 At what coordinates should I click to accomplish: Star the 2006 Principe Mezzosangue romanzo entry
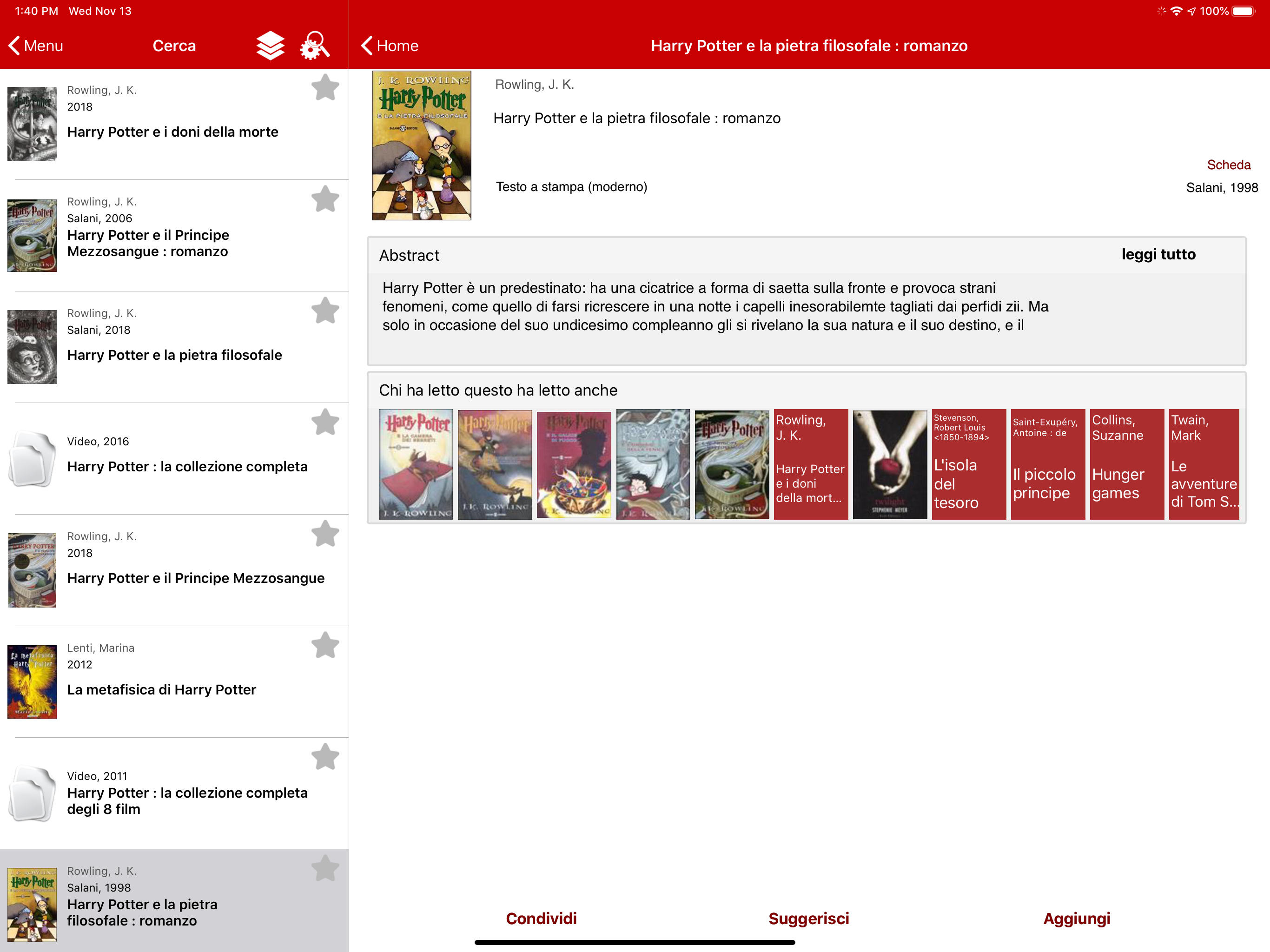[x=325, y=198]
